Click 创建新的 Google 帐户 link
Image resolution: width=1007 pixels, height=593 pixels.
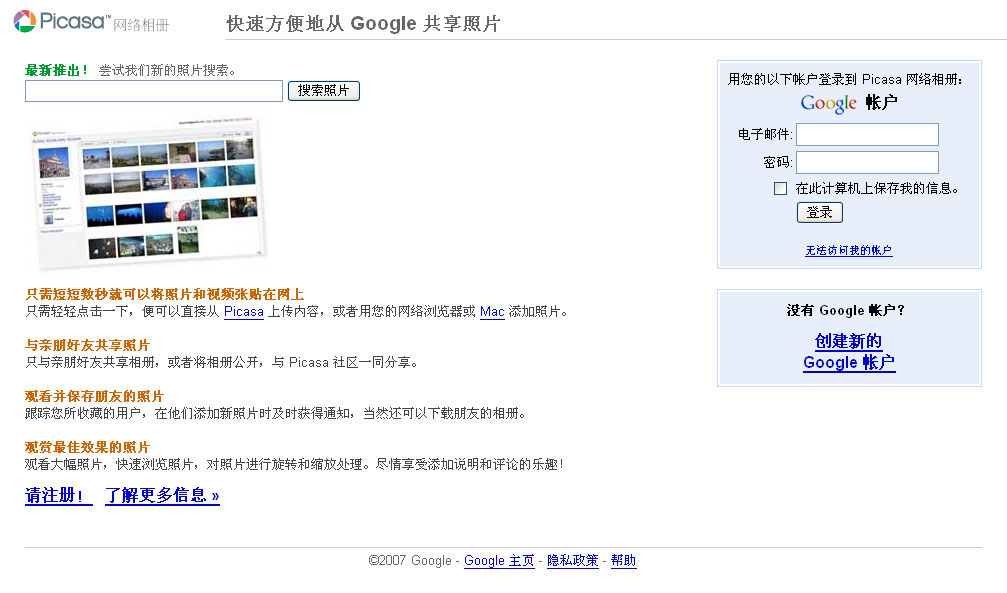point(849,351)
